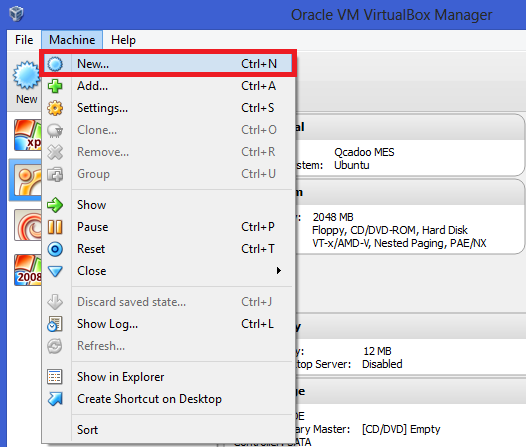Choose Add... from the Machine menu

tap(168, 86)
